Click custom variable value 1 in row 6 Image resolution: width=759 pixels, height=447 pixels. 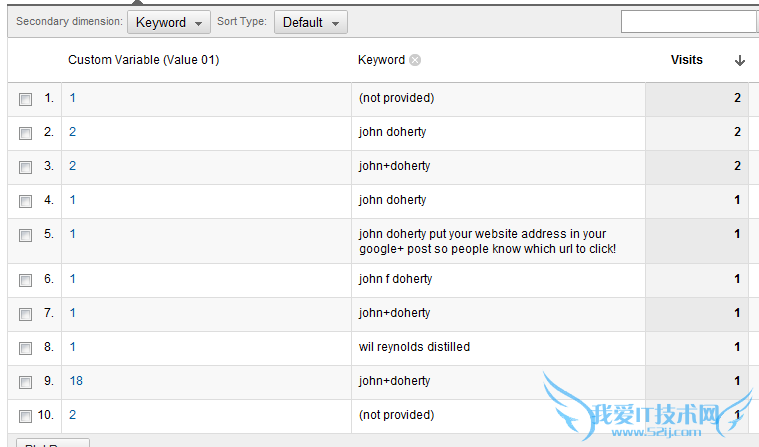73,279
